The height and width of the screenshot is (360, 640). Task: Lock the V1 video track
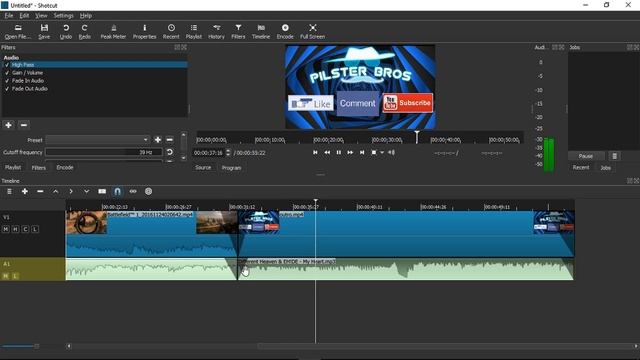click(x=35, y=229)
